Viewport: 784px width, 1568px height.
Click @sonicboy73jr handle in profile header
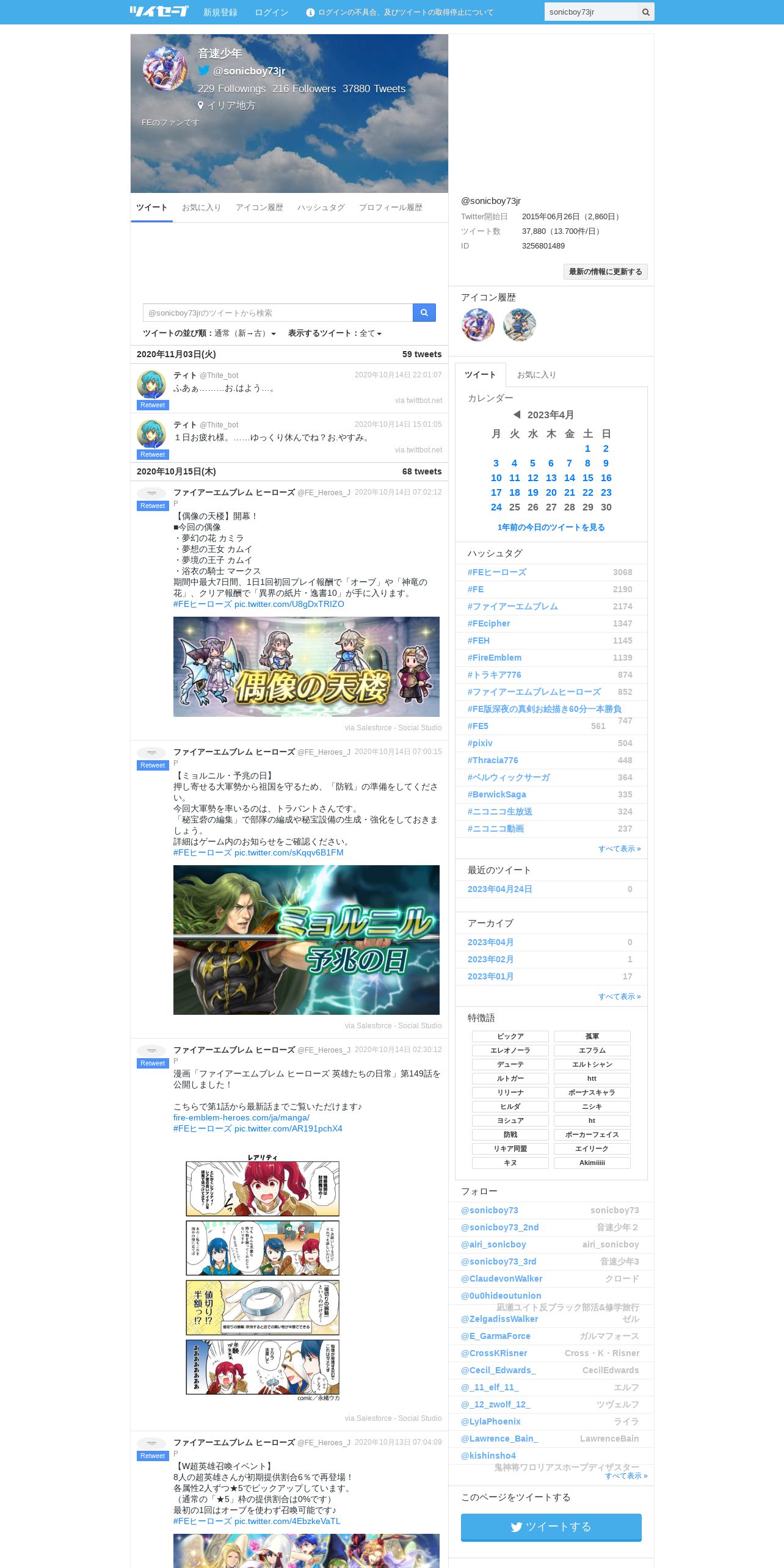click(x=249, y=71)
